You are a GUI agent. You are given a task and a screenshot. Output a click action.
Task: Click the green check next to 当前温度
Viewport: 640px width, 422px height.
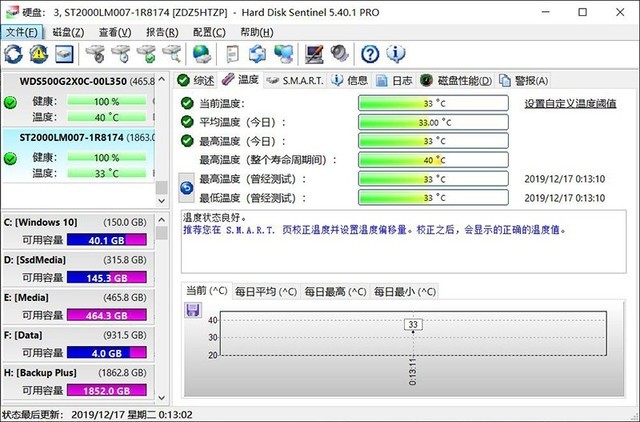[x=187, y=103]
